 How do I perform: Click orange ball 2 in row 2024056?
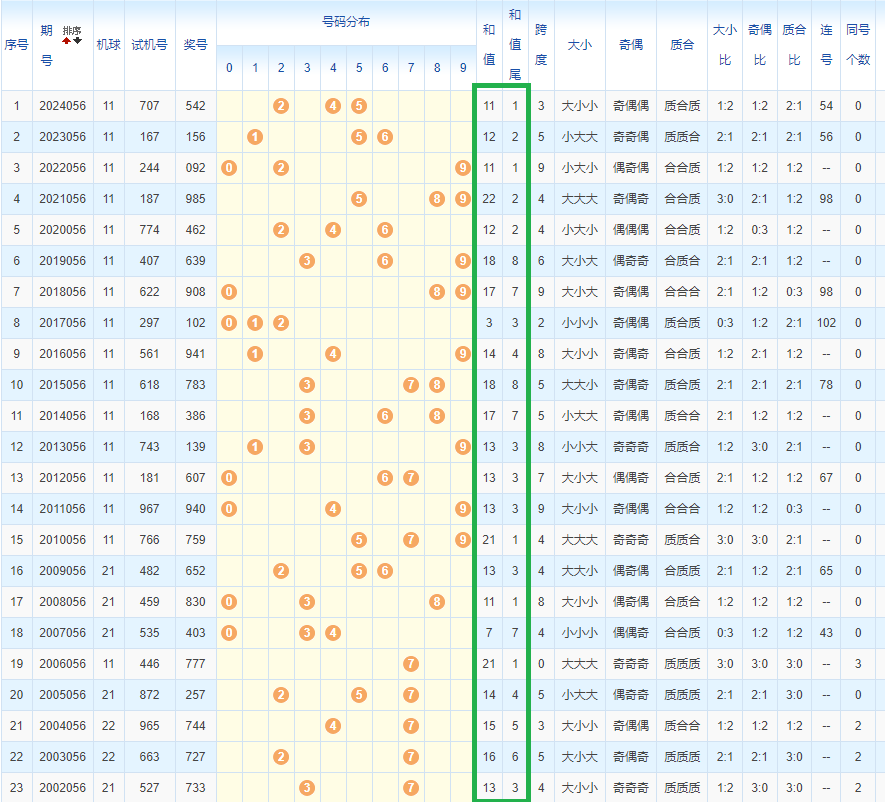pyautogui.click(x=281, y=106)
